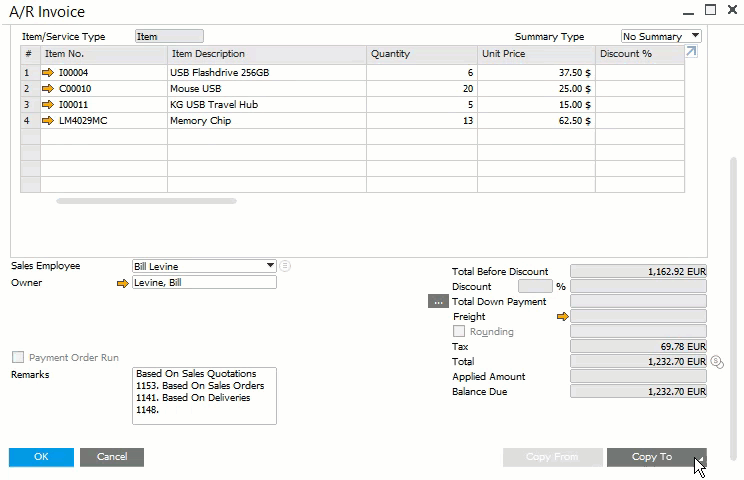Click the Discount percent input field
744x480 pixels.
pyautogui.click(x=535, y=286)
